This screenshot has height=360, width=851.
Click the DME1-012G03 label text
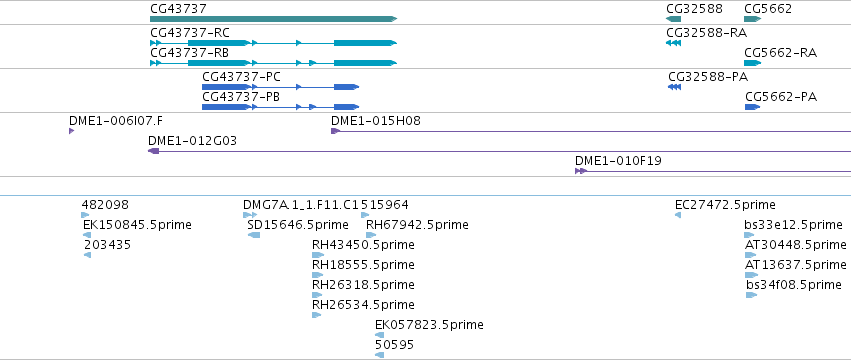[x=193, y=141]
